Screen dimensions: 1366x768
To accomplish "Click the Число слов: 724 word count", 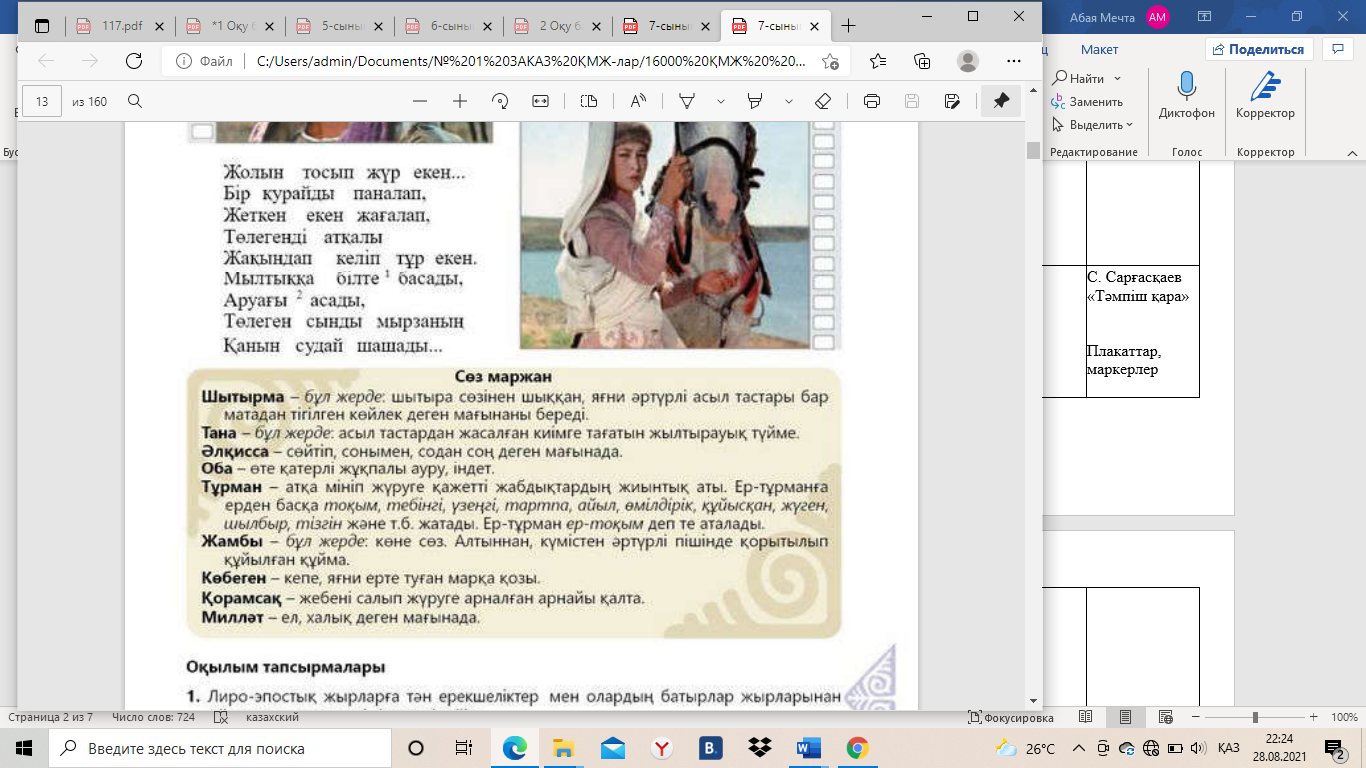I will tap(153, 718).
